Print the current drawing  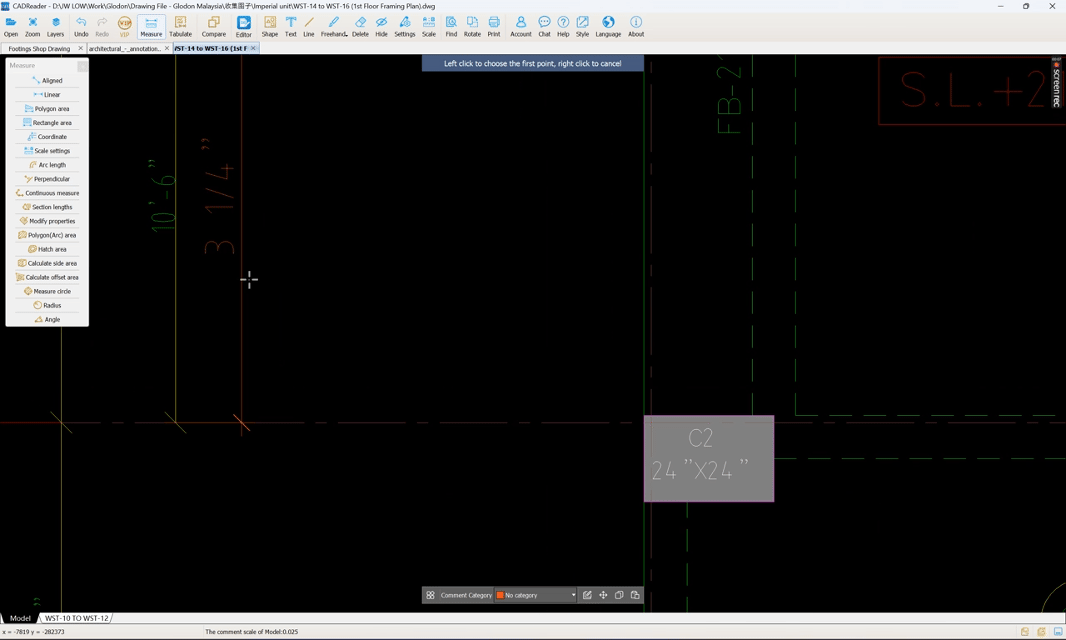tap(493, 26)
